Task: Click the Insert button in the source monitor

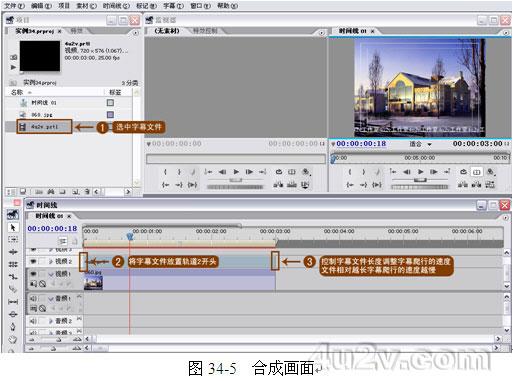Action: tap(278, 184)
